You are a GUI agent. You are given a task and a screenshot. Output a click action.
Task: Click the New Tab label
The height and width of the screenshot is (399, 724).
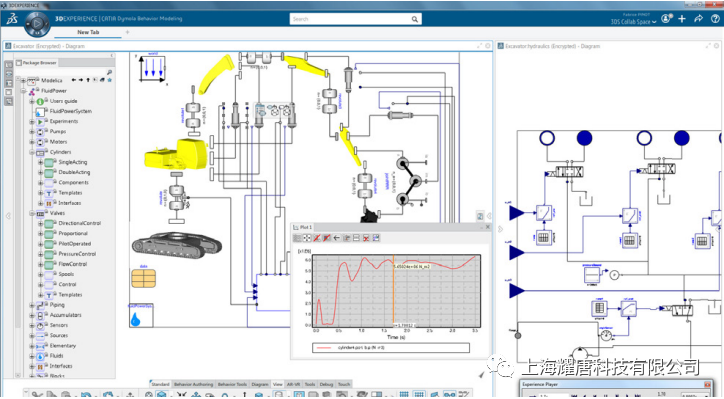88,32
